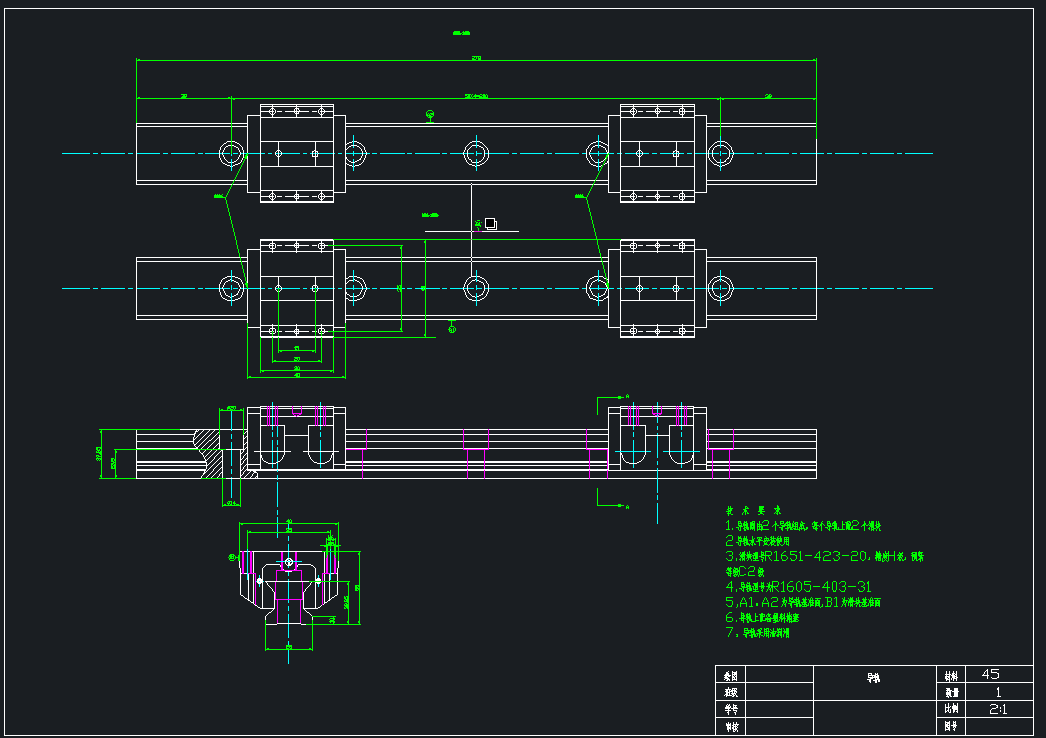This screenshot has height=738, width=1046.
Task: Select note 4 containing "R1605-403-31"
Action: 799,587
